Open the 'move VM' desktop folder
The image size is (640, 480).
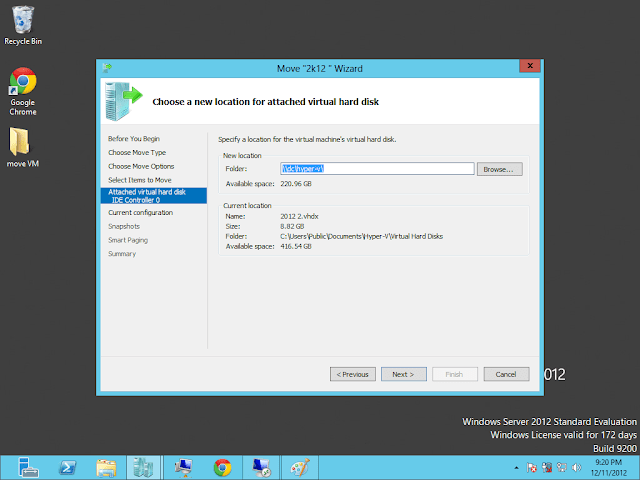click(x=23, y=143)
